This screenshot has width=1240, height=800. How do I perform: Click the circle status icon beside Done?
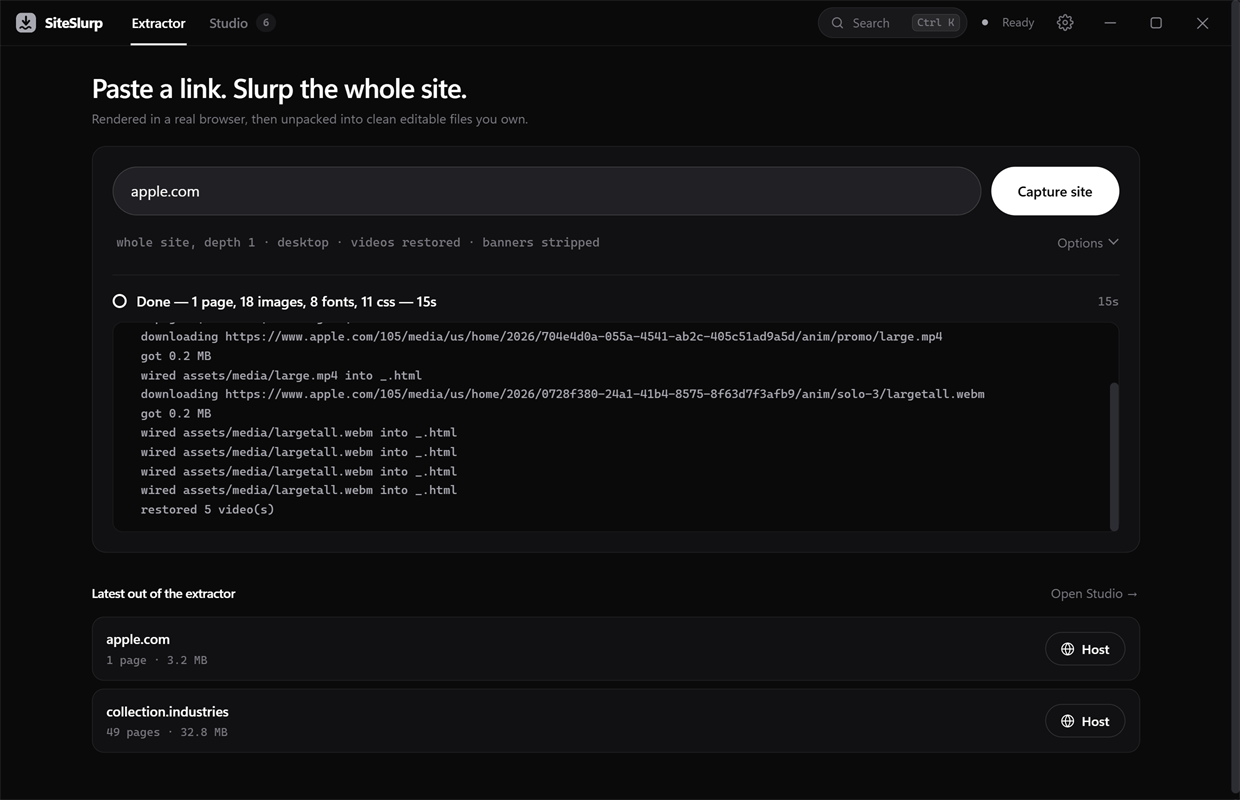pos(120,301)
